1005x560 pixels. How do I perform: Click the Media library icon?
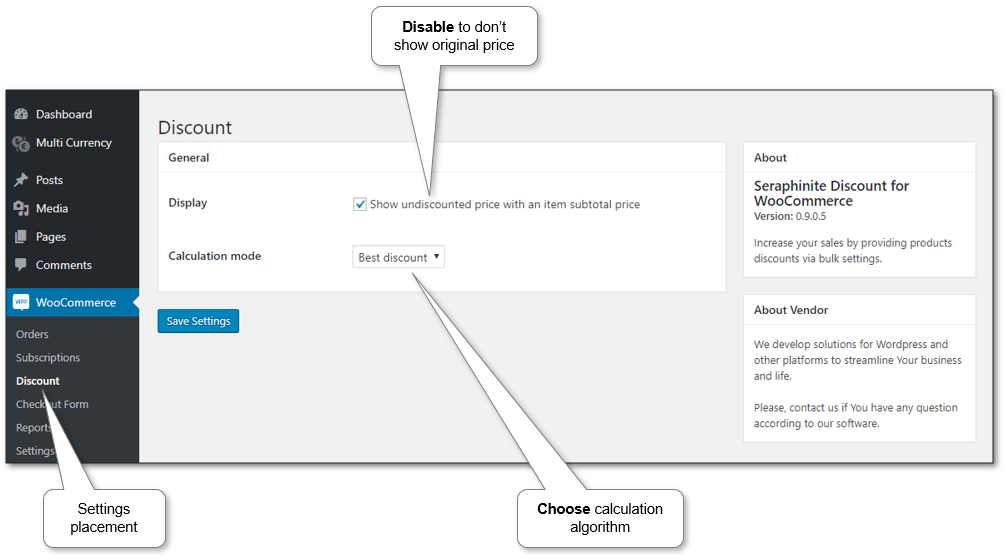tap(21, 208)
